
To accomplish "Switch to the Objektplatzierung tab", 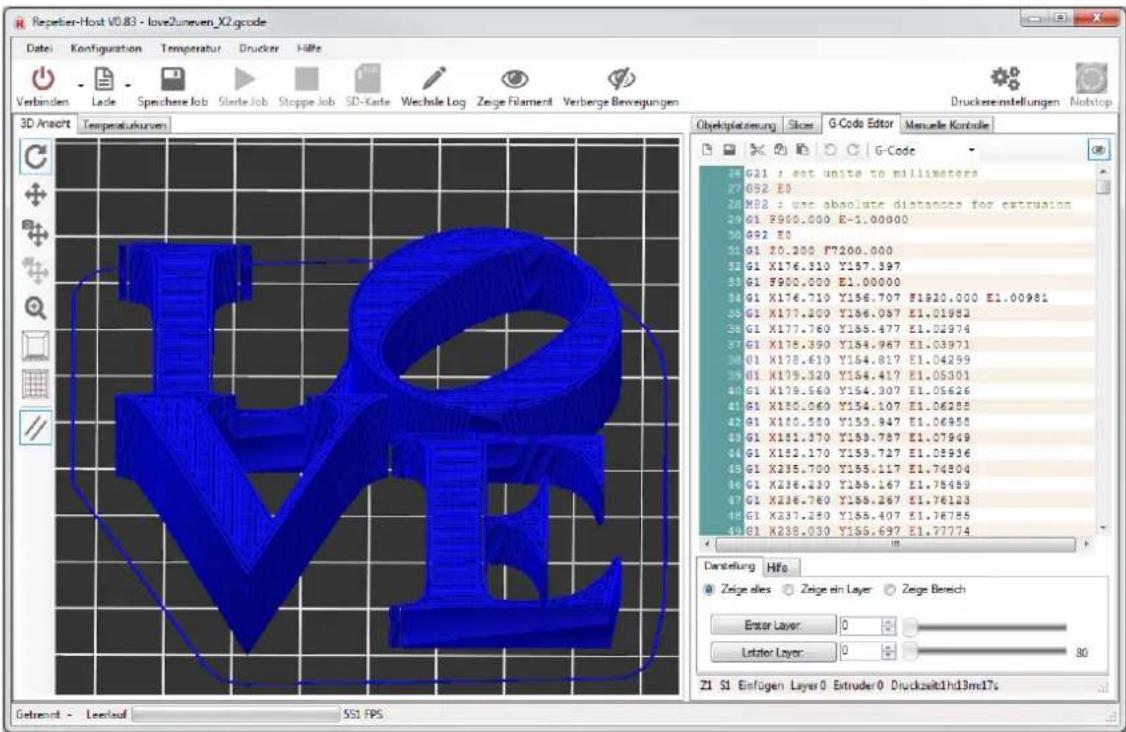I will [x=735, y=125].
